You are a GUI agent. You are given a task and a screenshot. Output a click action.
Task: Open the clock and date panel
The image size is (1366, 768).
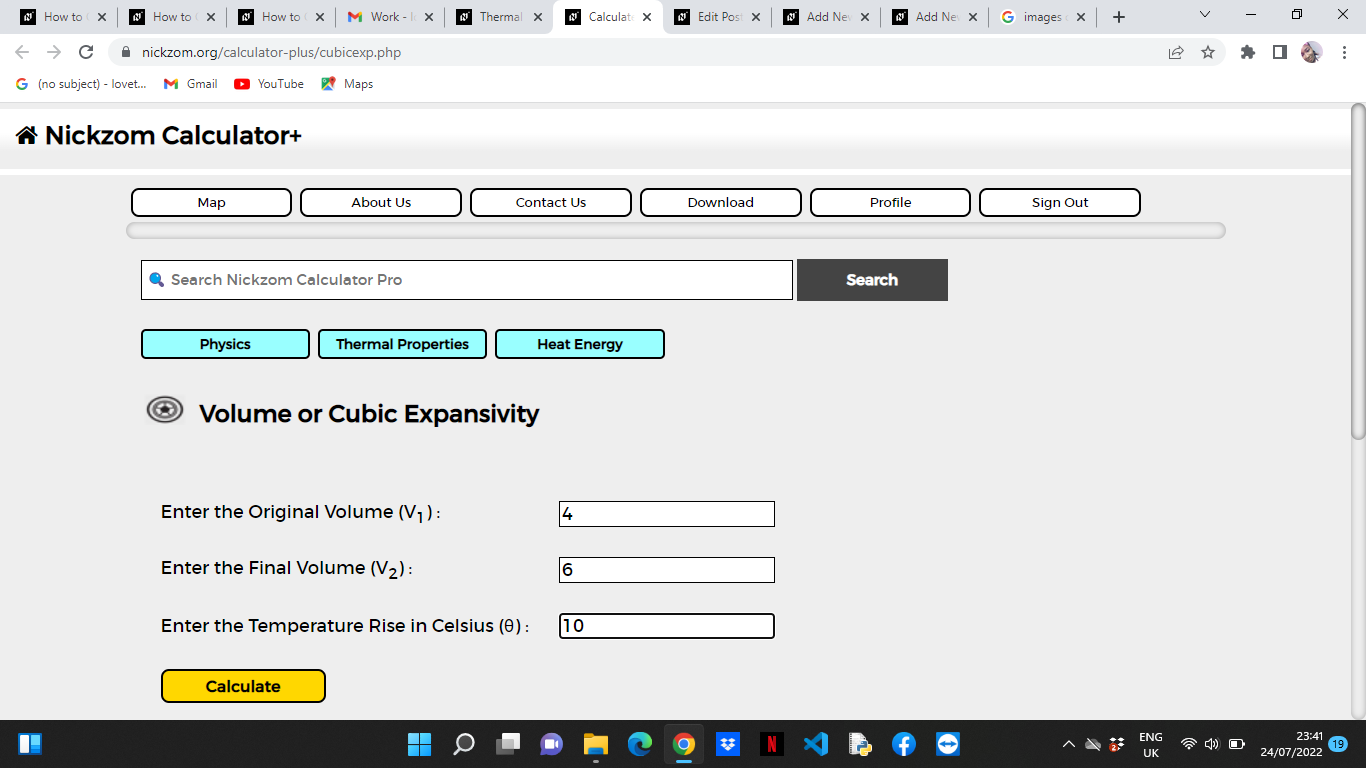click(x=1291, y=744)
